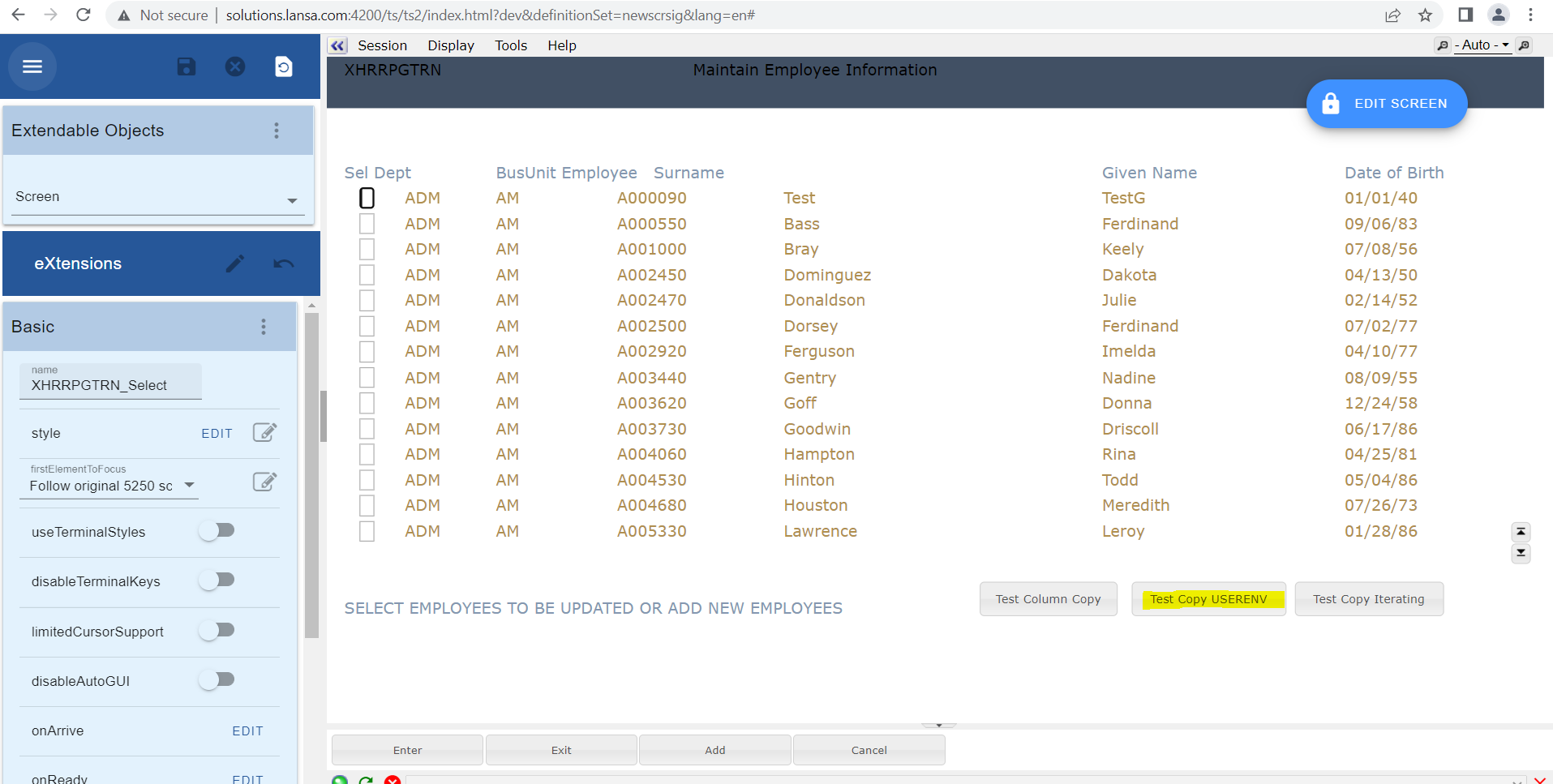Open the Display menu
Image resolution: width=1553 pixels, height=784 pixels.
(450, 45)
